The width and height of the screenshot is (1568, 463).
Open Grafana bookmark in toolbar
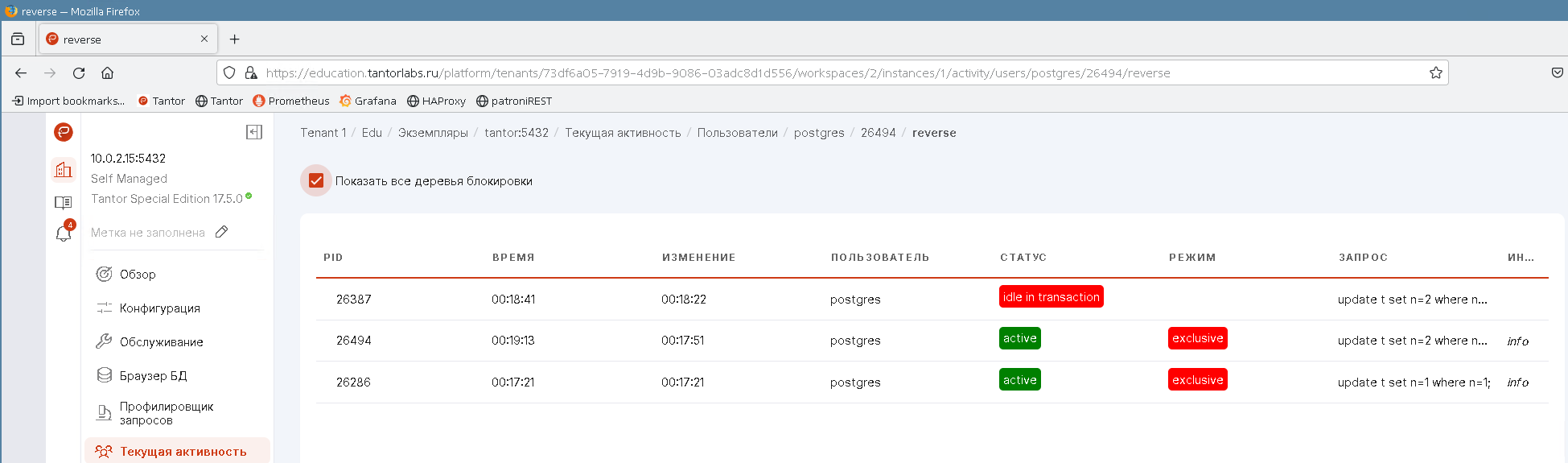[x=368, y=101]
